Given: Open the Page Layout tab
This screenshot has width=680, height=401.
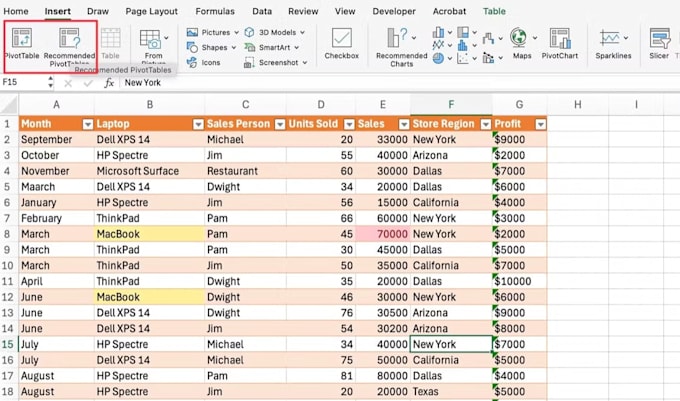Looking at the screenshot, I should pos(151,11).
